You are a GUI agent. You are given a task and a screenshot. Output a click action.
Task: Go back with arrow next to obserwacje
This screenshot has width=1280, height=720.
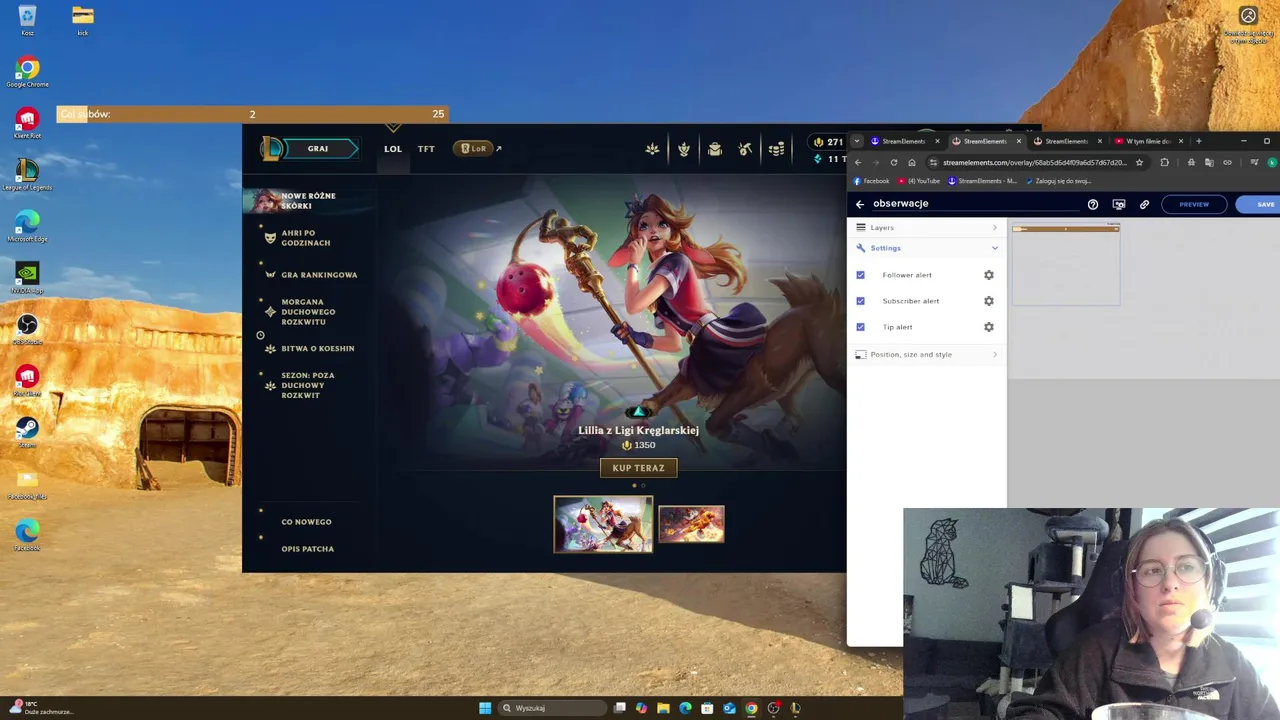coord(860,204)
